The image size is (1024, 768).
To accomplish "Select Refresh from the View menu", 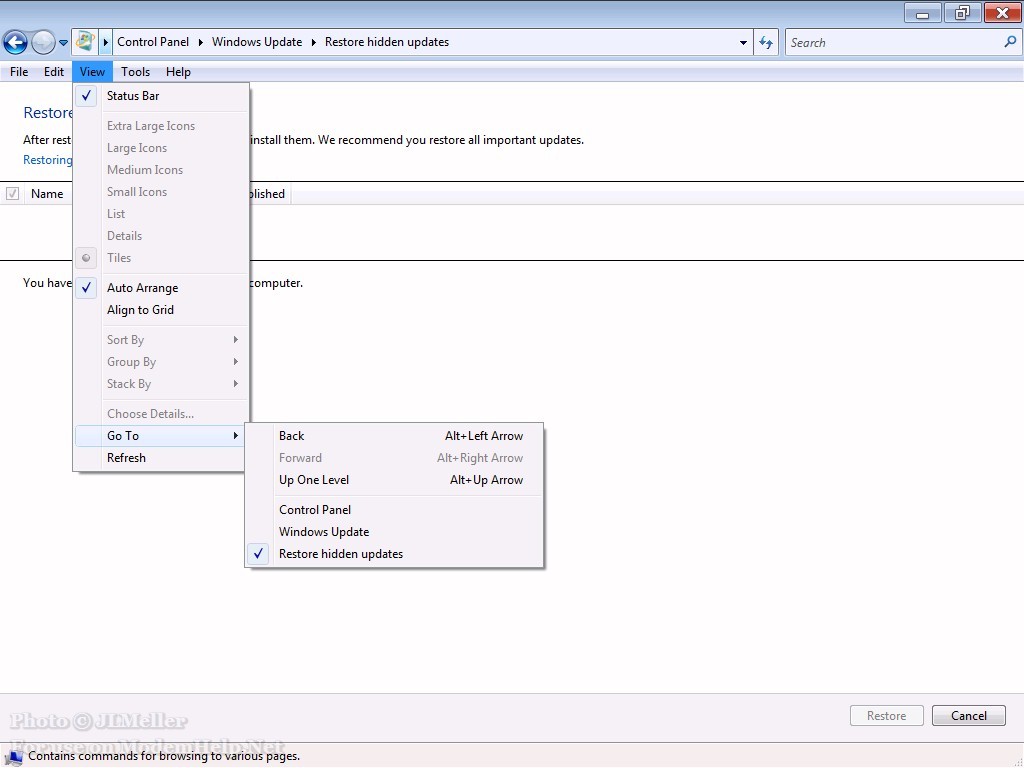I will point(126,458).
